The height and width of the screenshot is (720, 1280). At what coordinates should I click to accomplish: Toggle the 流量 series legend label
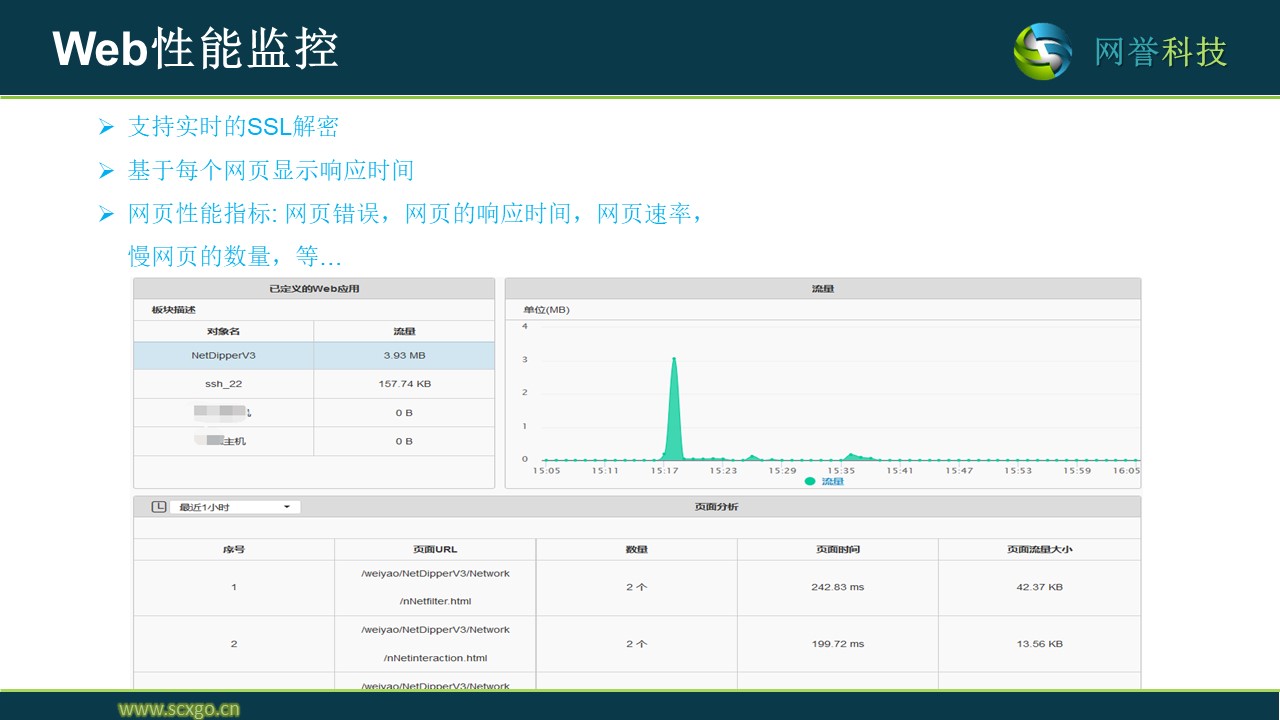(833, 481)
